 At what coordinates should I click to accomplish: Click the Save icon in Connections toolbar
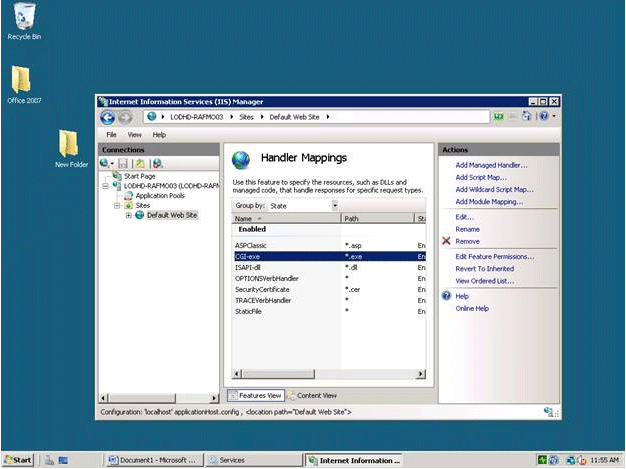[x=123, y=163]
